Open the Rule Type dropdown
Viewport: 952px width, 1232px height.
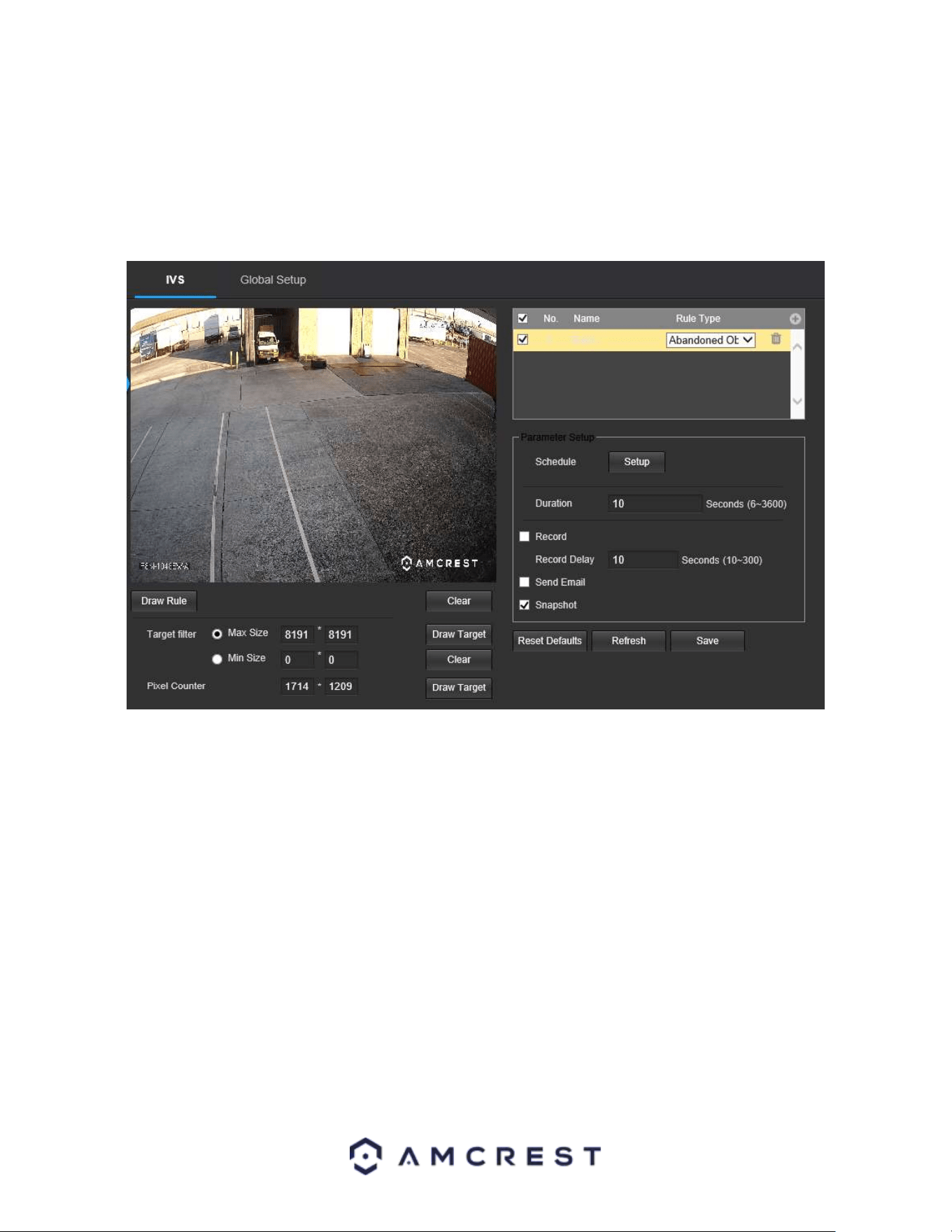(x=711, y=340)
